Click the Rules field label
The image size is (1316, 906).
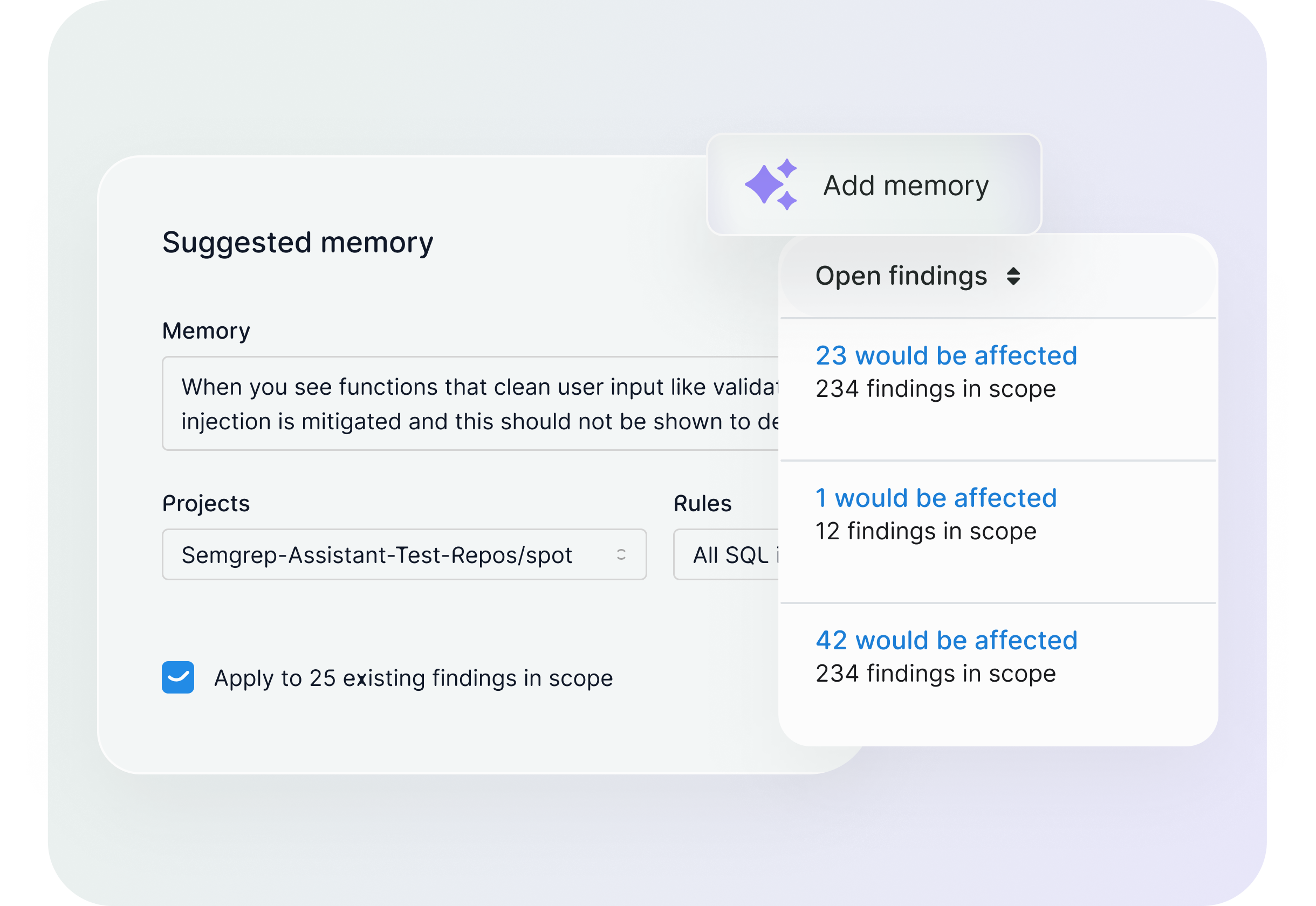[702, 504]
